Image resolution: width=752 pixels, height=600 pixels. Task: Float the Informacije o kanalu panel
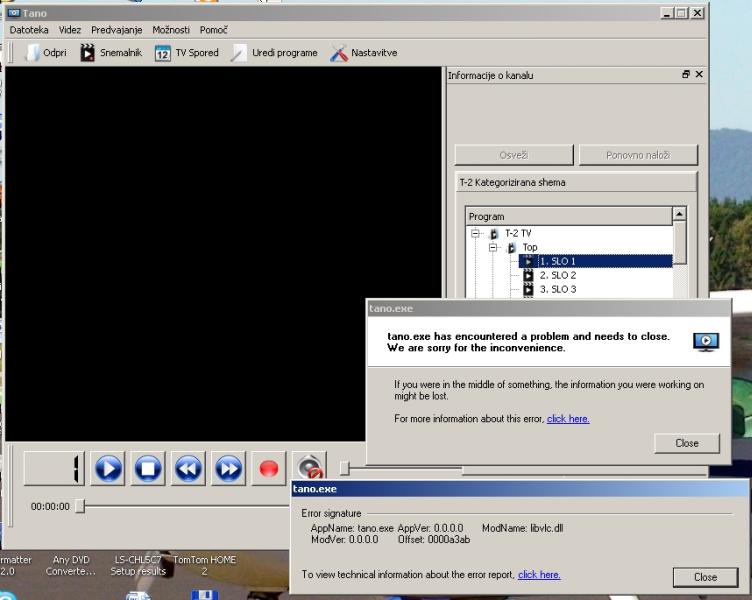[x=686, y=75]
